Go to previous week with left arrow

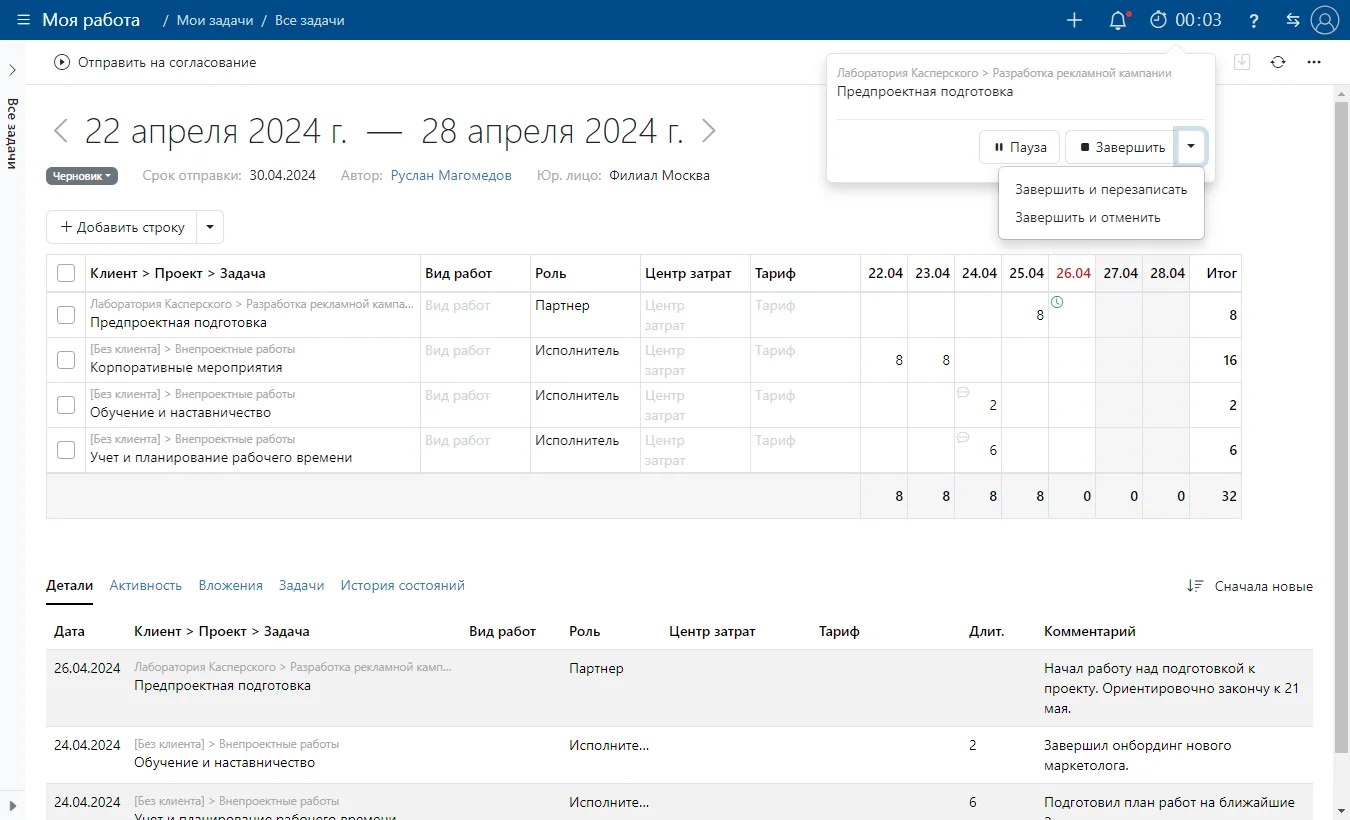point(61,131)
